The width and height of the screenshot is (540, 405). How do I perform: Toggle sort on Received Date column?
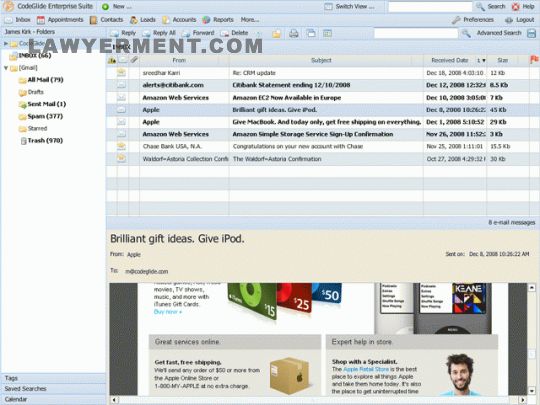455,60
